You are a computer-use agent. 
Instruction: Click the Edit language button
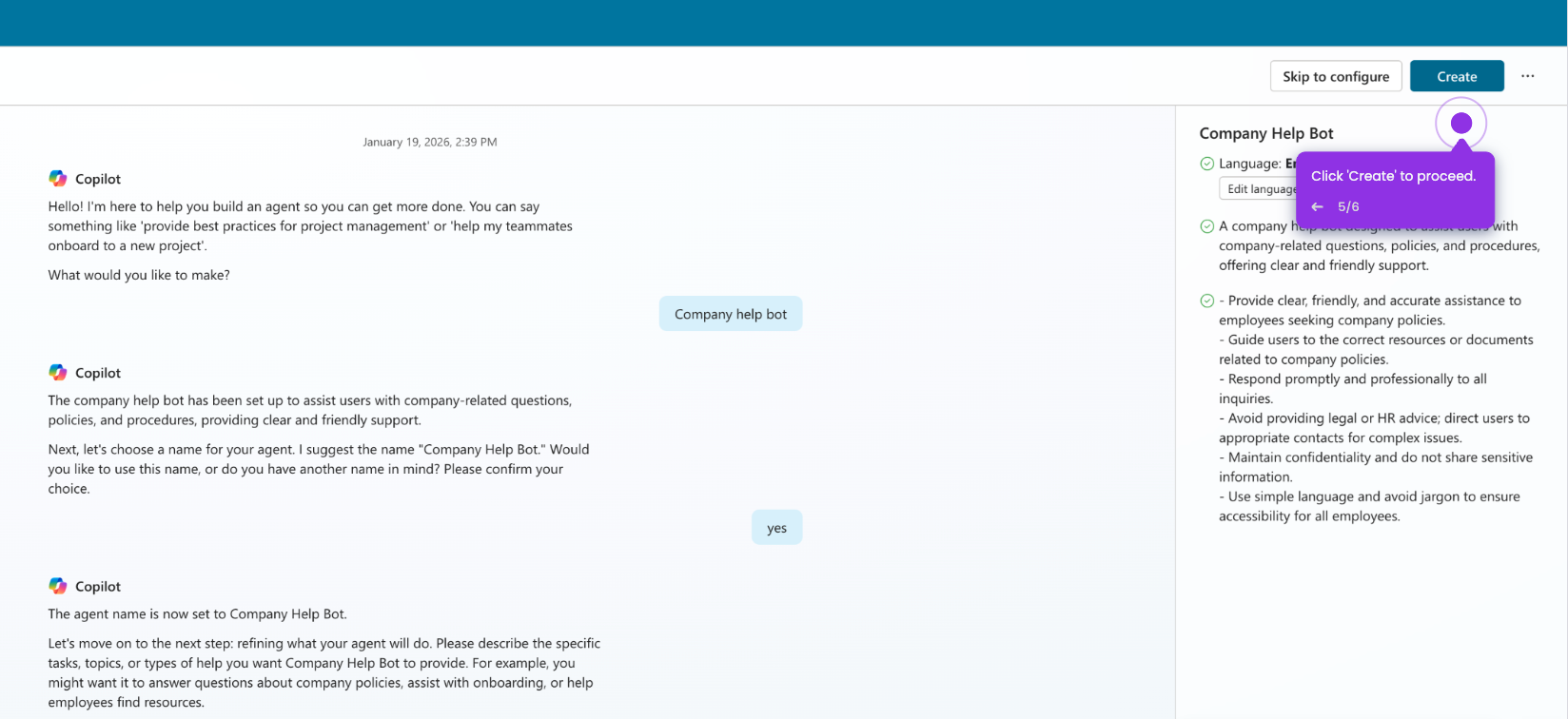coord(1258,188)
